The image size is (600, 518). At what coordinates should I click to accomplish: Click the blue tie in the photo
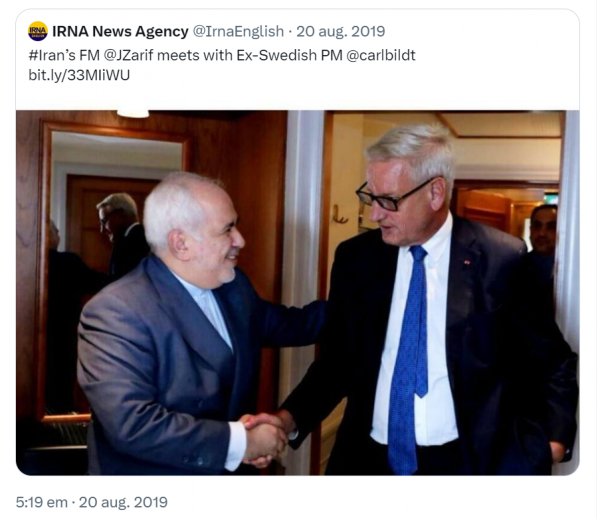click(408, 358)
